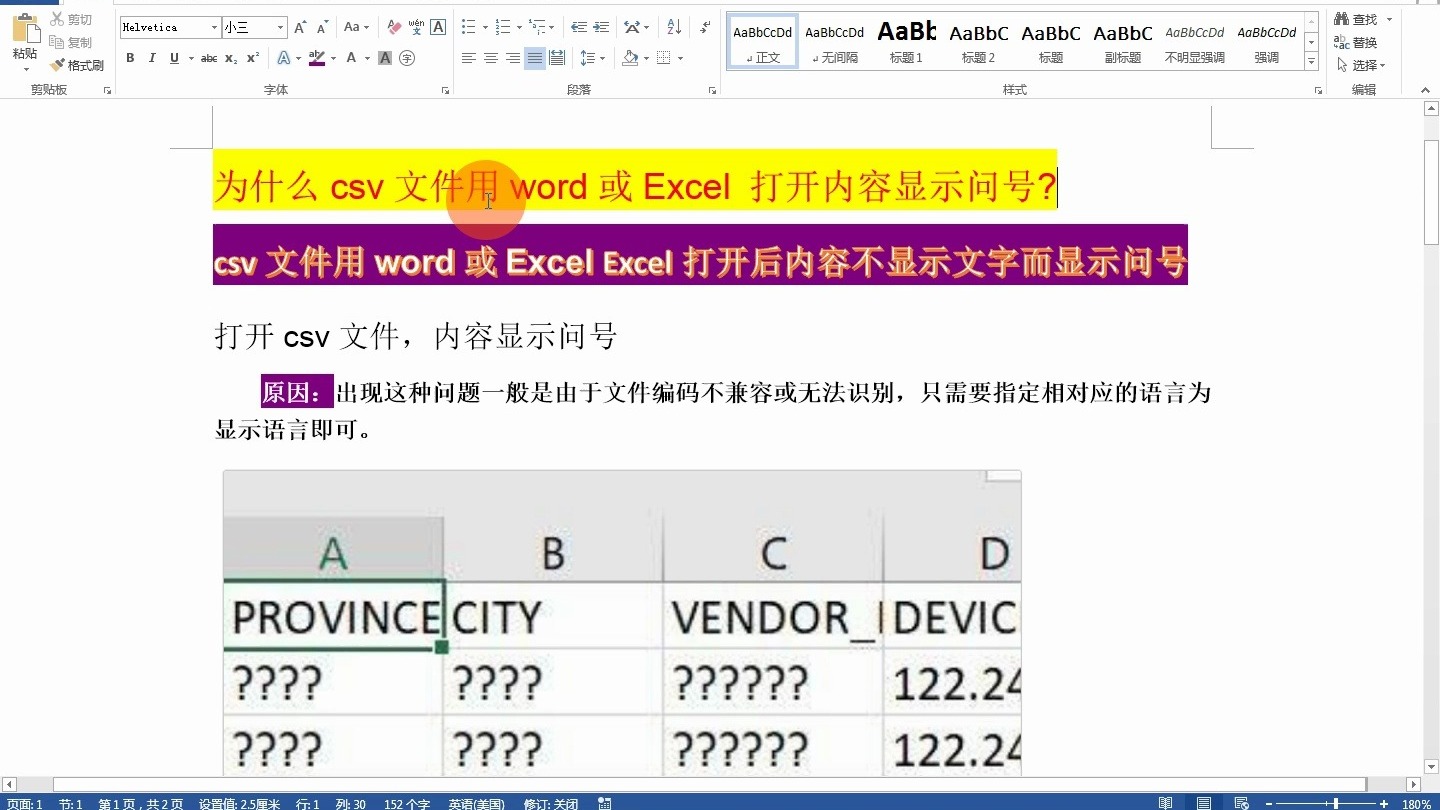Toggle superscript formatting
Image resolution: width=1440 pixels, height=810 pixels.
253,58
